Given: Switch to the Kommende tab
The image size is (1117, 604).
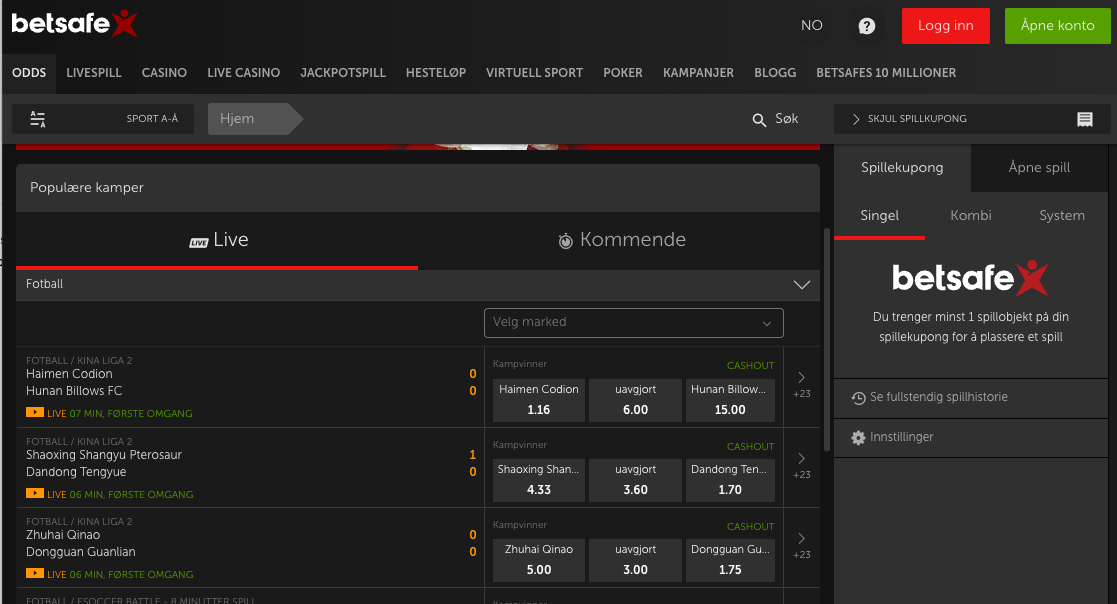Looking at the screenshot, I should click(621, 240).
